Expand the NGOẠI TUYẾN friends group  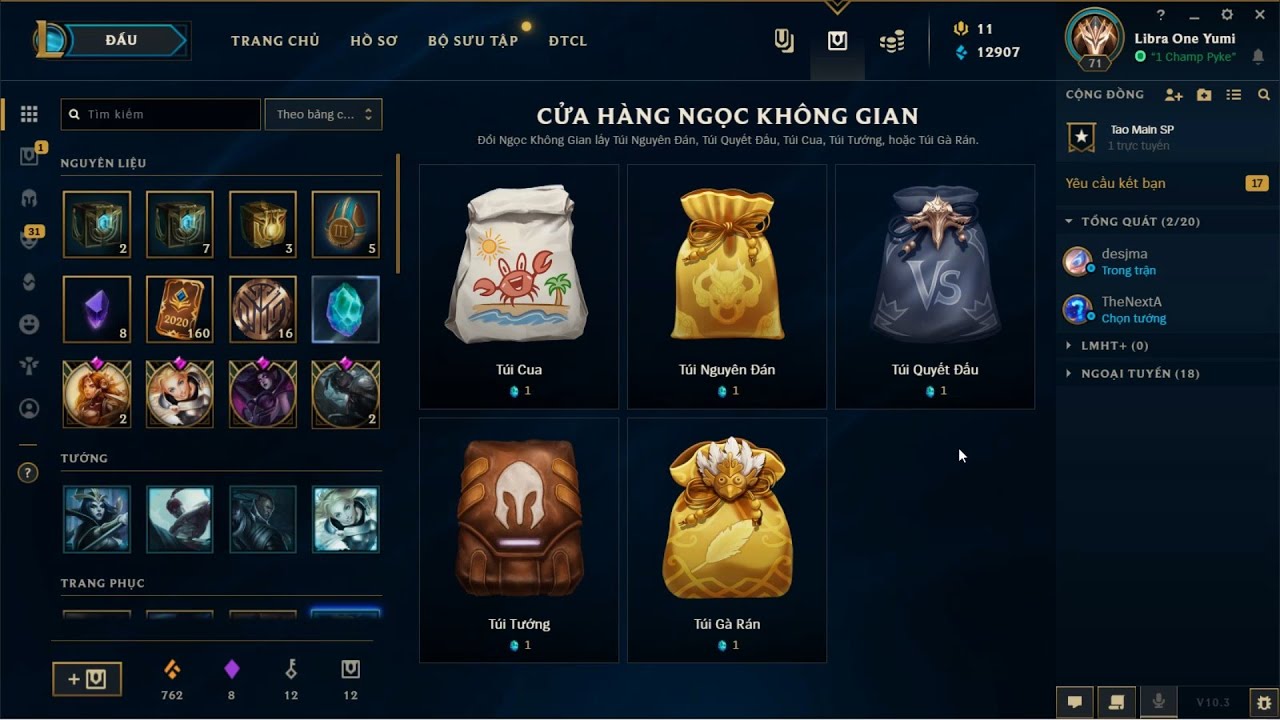coord(1130,373)
